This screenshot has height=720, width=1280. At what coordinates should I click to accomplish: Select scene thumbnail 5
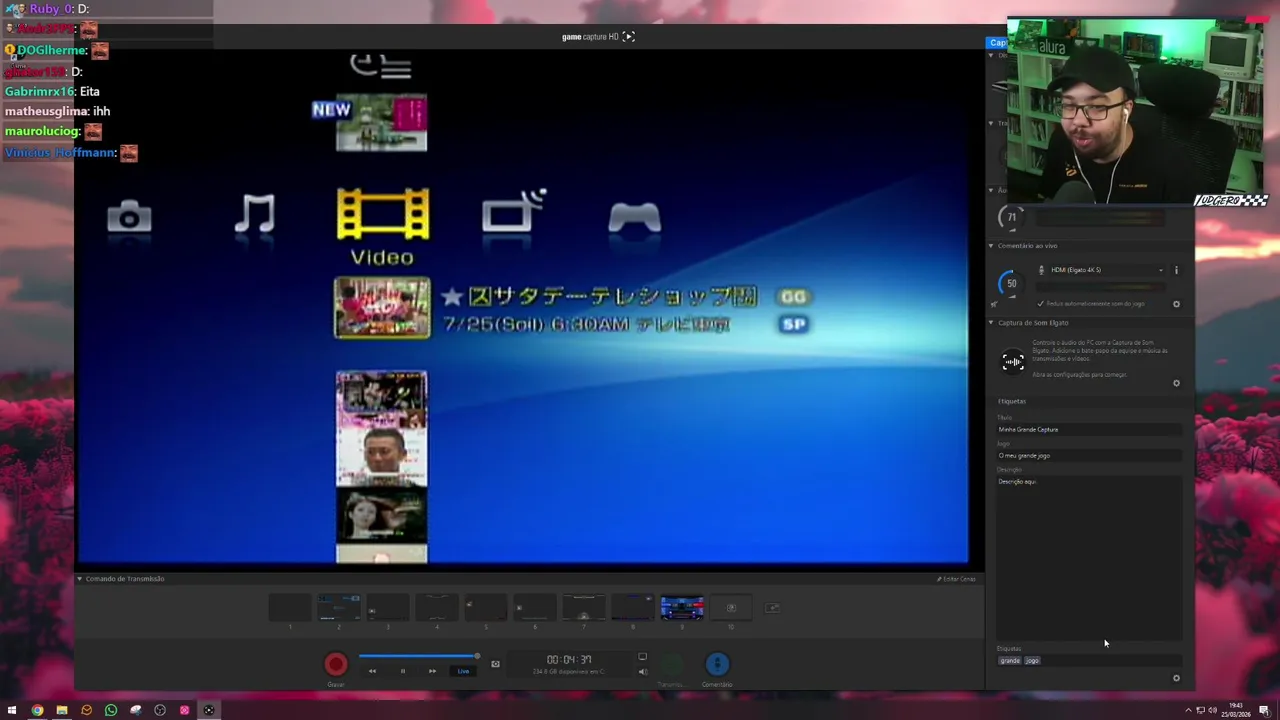click(x=486, y=608)
